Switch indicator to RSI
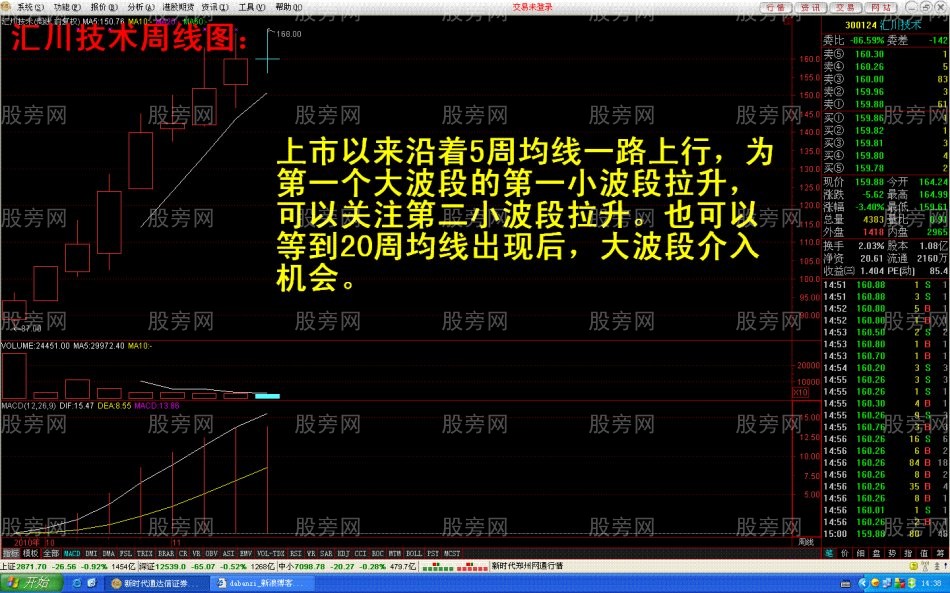Screen dimensions: 950x593 [295, 553]
